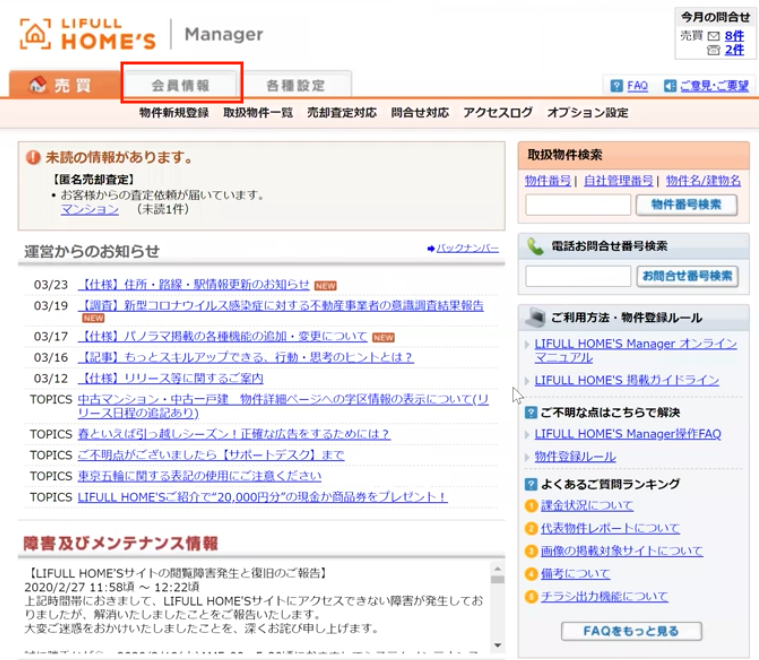
Task: Open 画像の掲載対象サイトについて FAQ link
Action: coord(622,551)
